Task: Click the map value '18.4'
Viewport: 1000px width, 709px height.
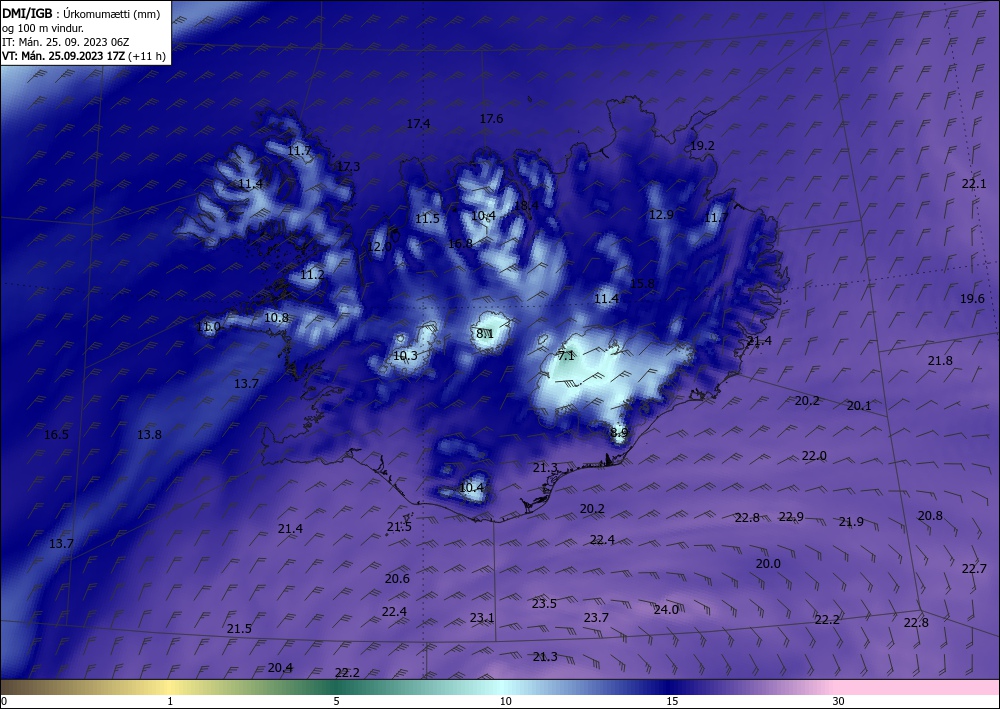Action: [526, 205]
